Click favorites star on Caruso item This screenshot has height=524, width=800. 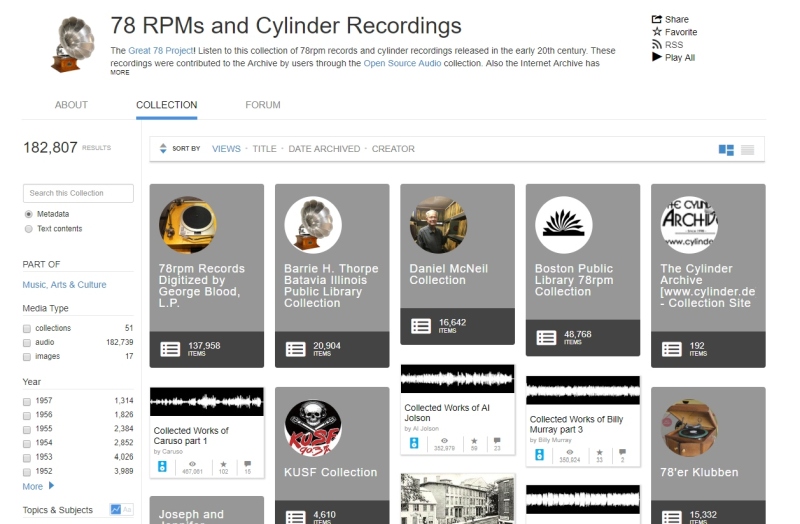point(223,464)
